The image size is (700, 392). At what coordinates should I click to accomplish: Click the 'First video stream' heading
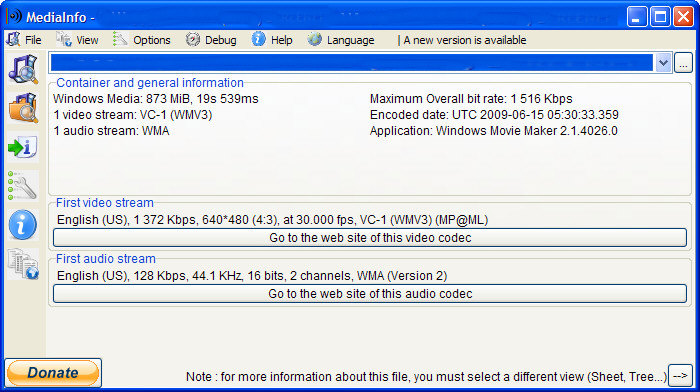(x=105, y=203)
